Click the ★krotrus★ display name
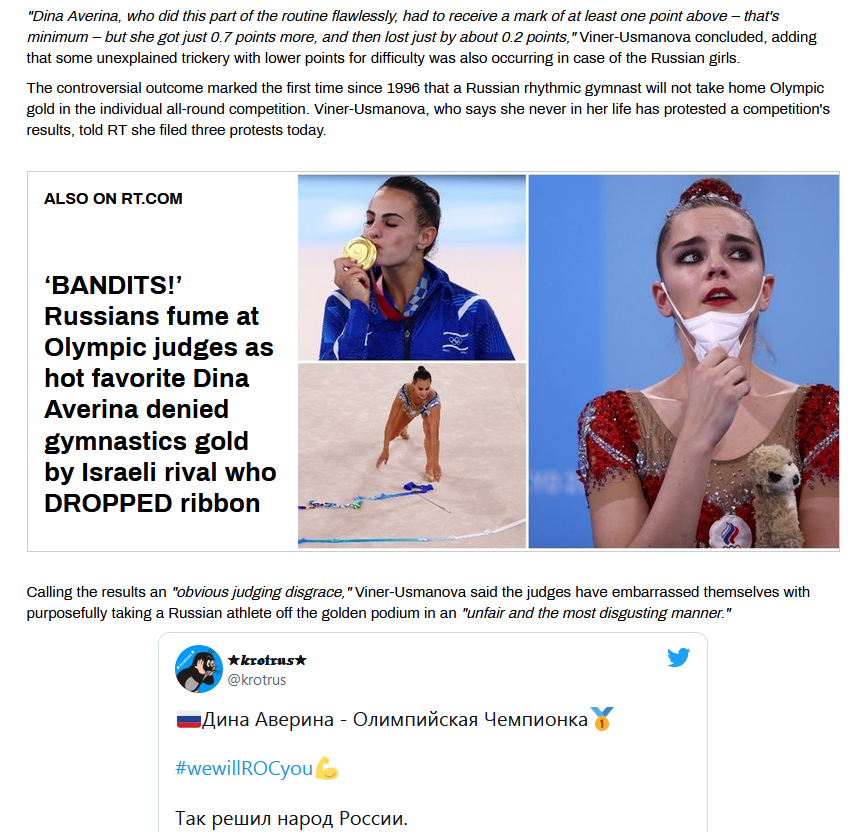The height and width of the screenshot is (832, 859). 267,660
